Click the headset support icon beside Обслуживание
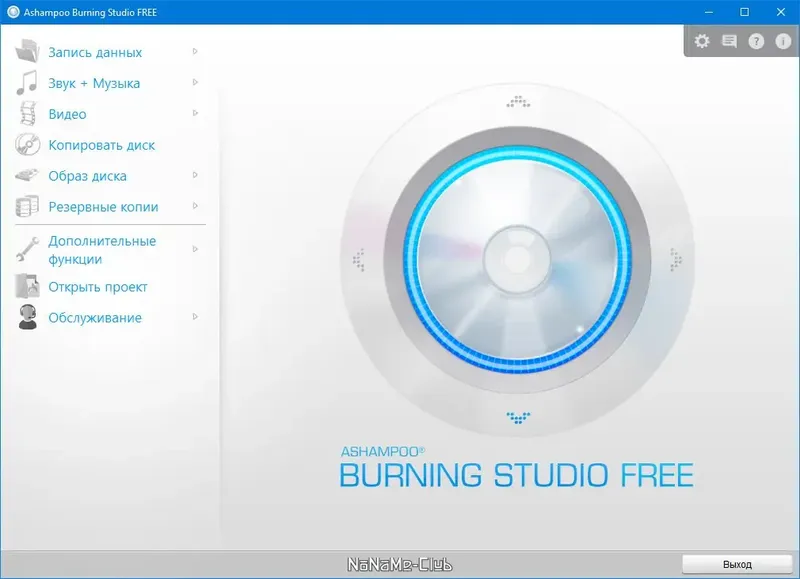This screenshot has width=800, height=579. tap(28, 317)
